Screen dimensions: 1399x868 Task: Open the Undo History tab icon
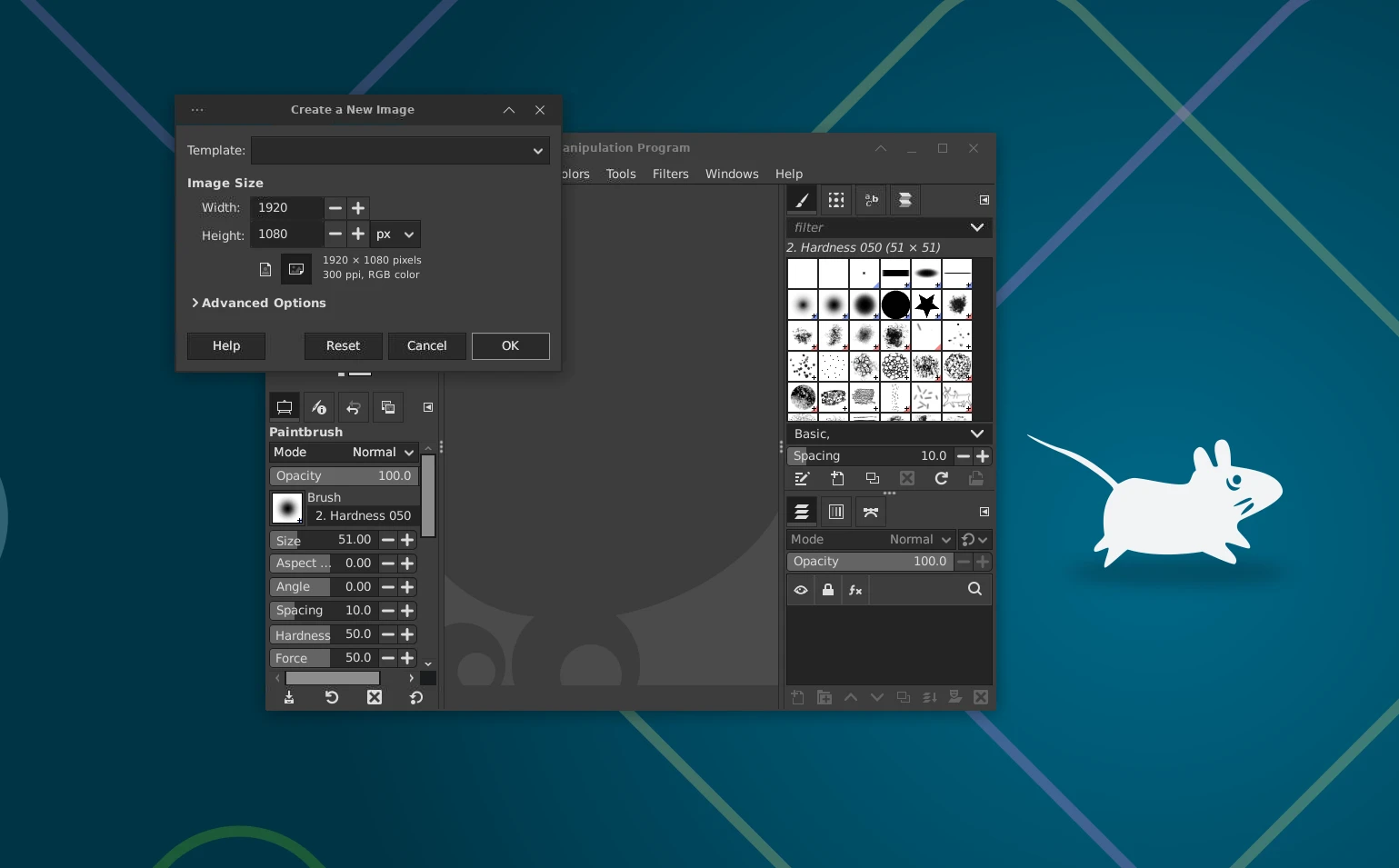tap(354, 407)
